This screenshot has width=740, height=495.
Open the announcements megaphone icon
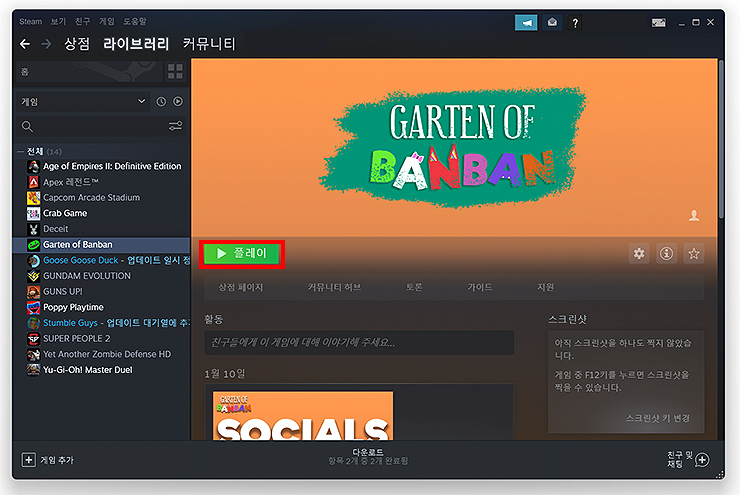tap(526, 23)
